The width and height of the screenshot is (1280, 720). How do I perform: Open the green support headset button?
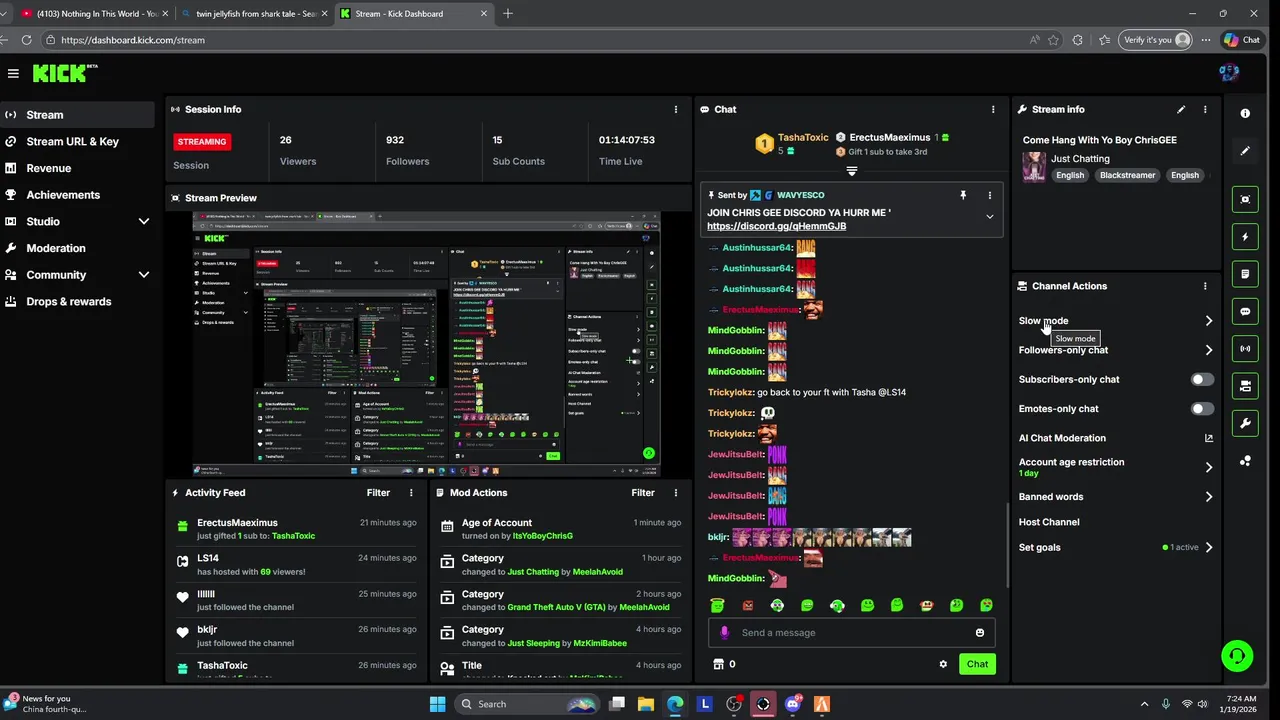1237,656
